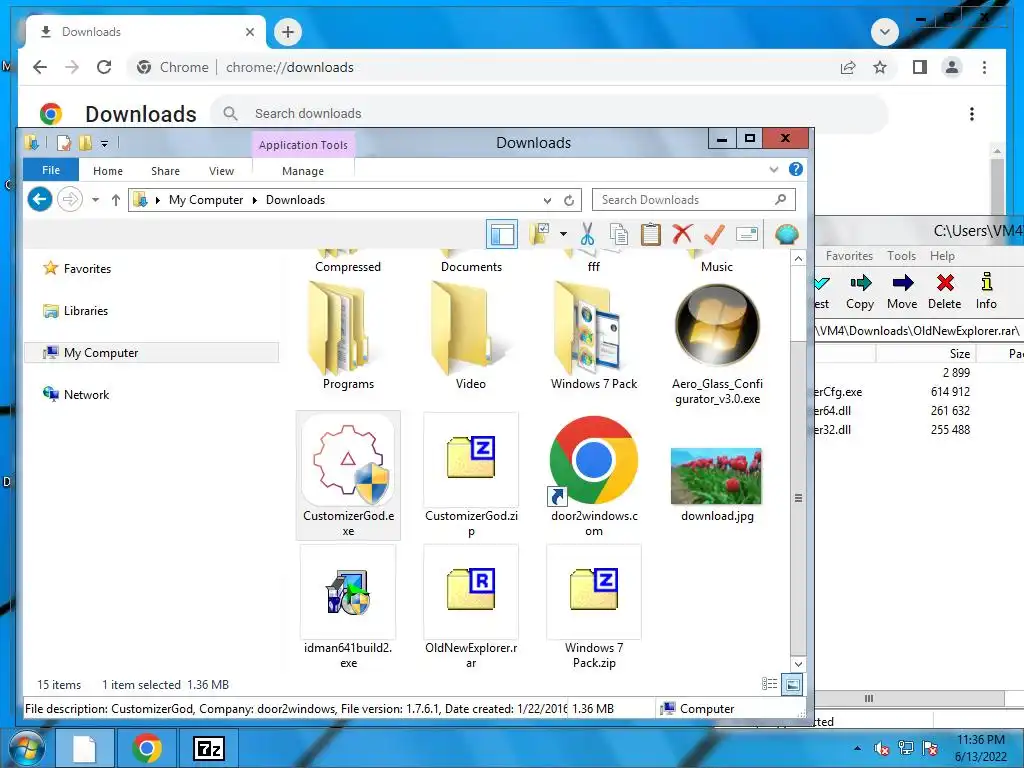The image size is (1024, 768).
Task: Open Quick Access Toolbar customize dropdown
Action: (104, 143)
